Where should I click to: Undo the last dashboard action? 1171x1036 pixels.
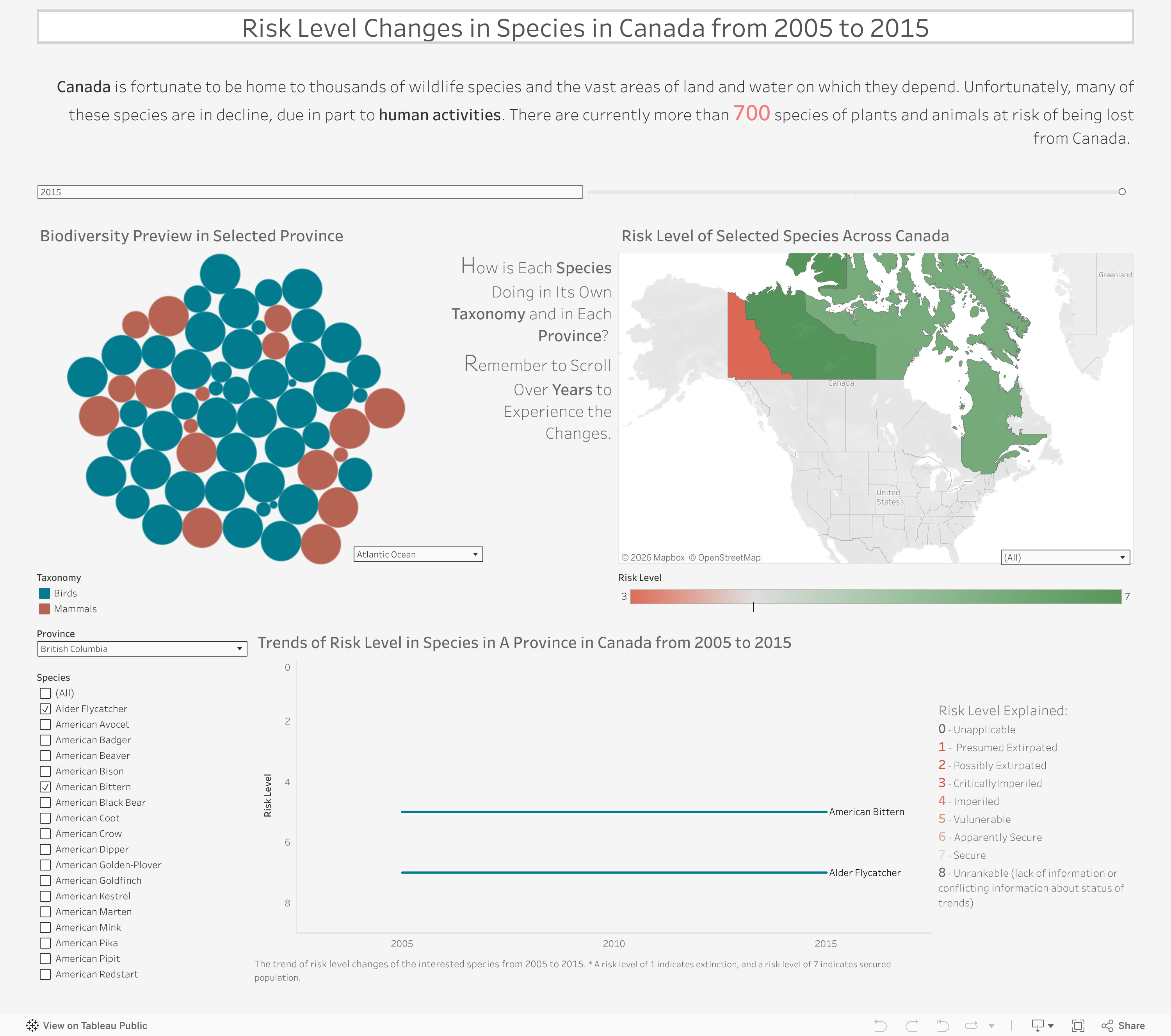881,1026
